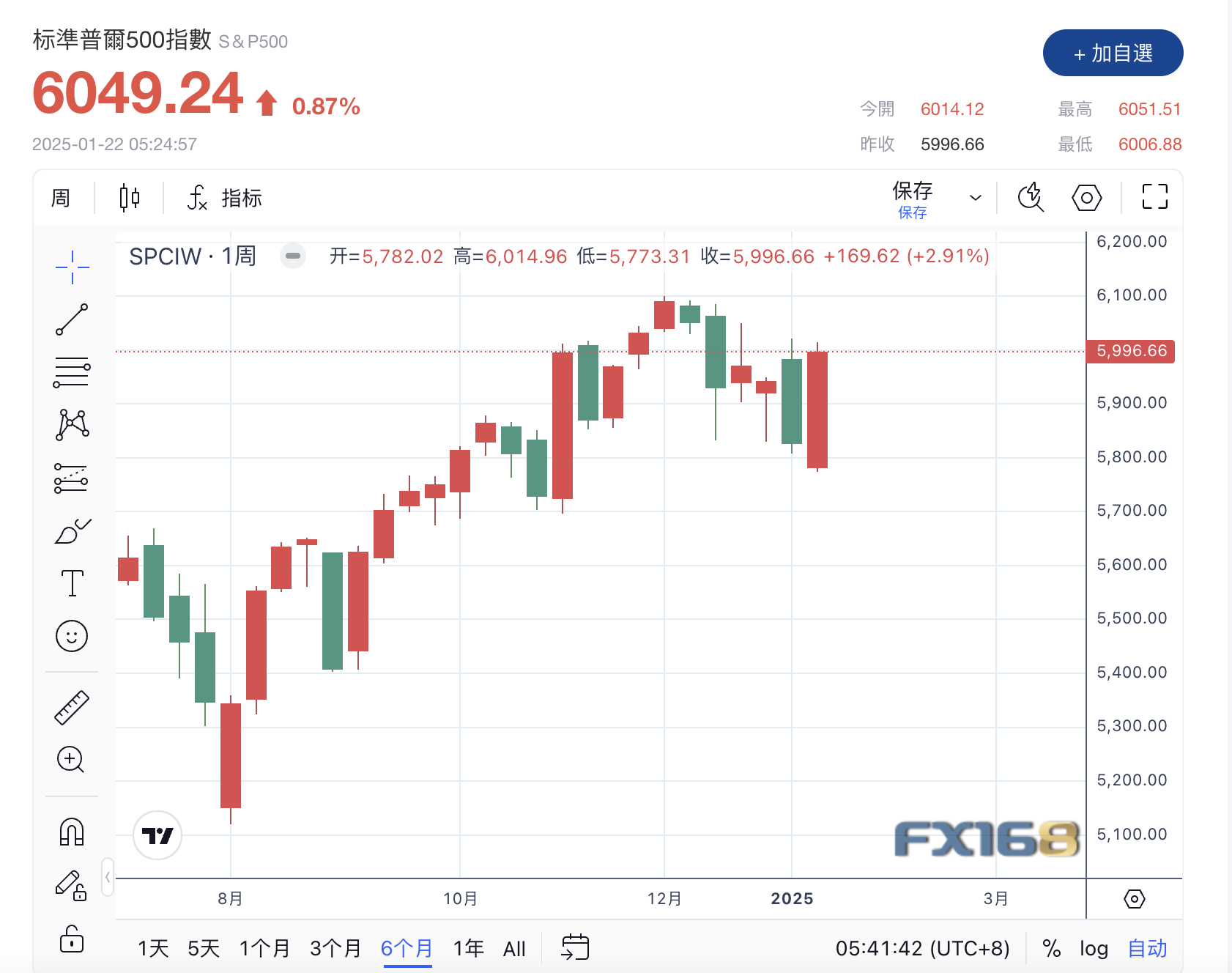
Task: Enter fullscreen chart mode
Action: (1154, 197)
